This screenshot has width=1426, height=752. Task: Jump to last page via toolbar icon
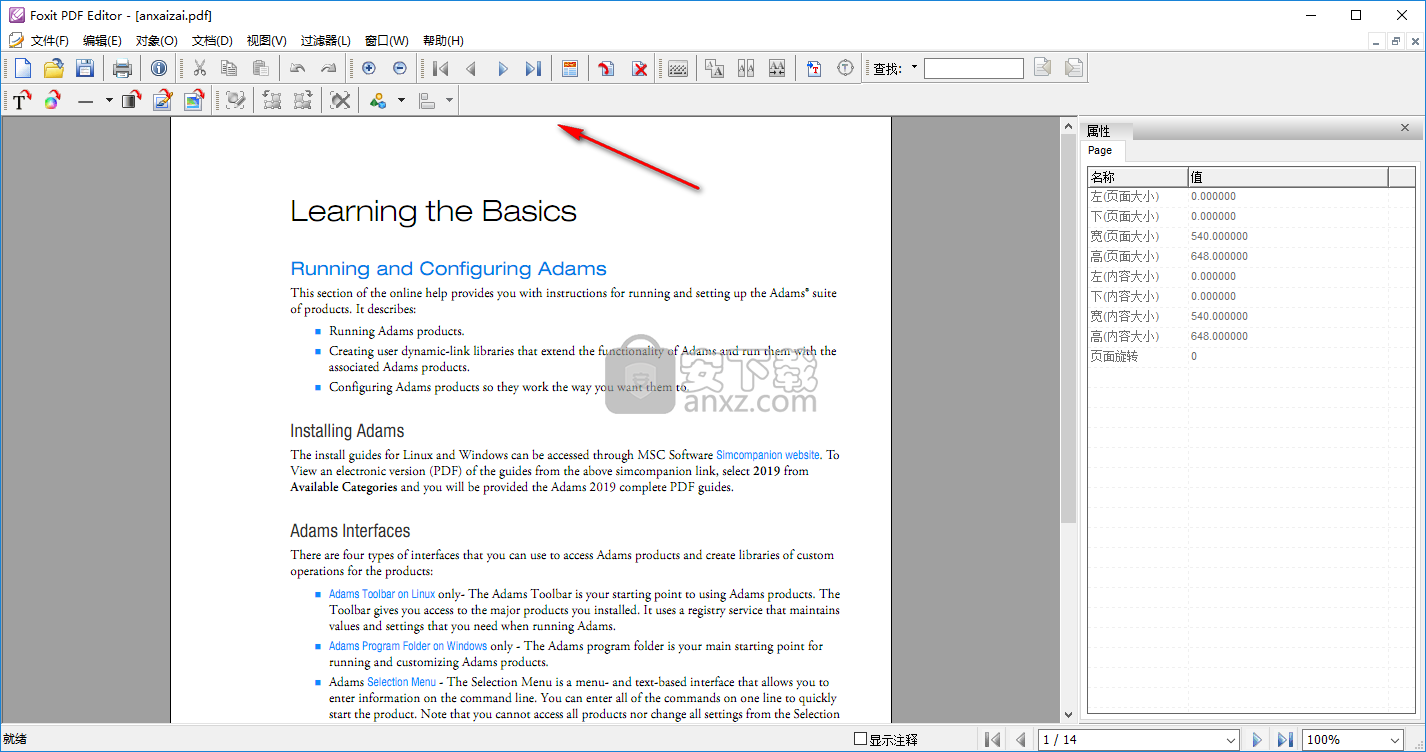tap(533, 68)
